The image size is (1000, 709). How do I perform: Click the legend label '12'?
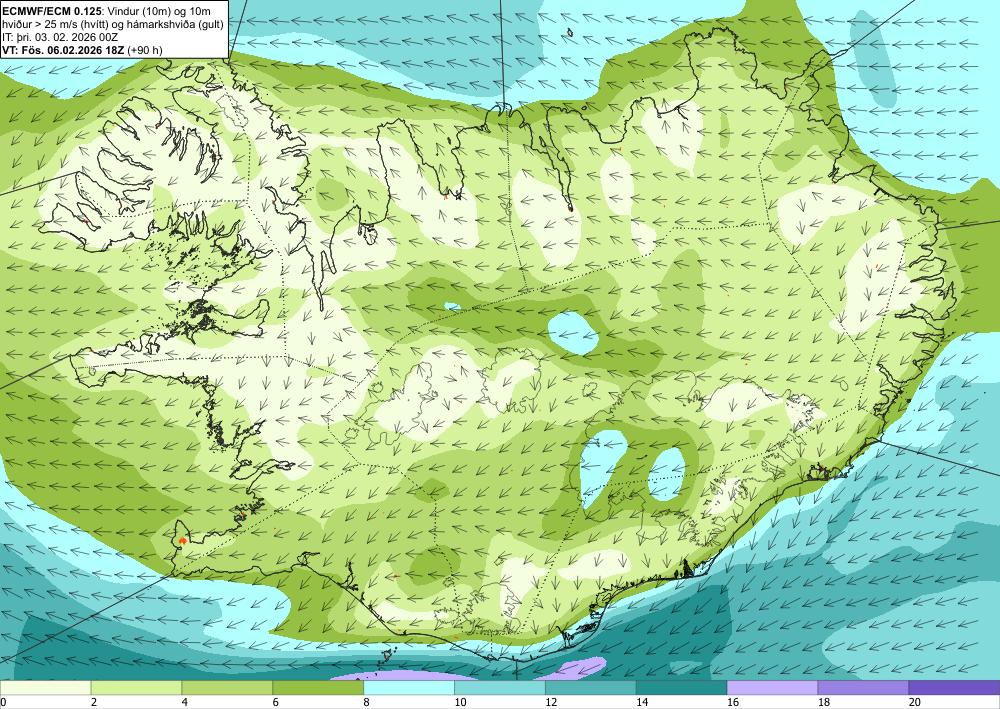[551, 703]
